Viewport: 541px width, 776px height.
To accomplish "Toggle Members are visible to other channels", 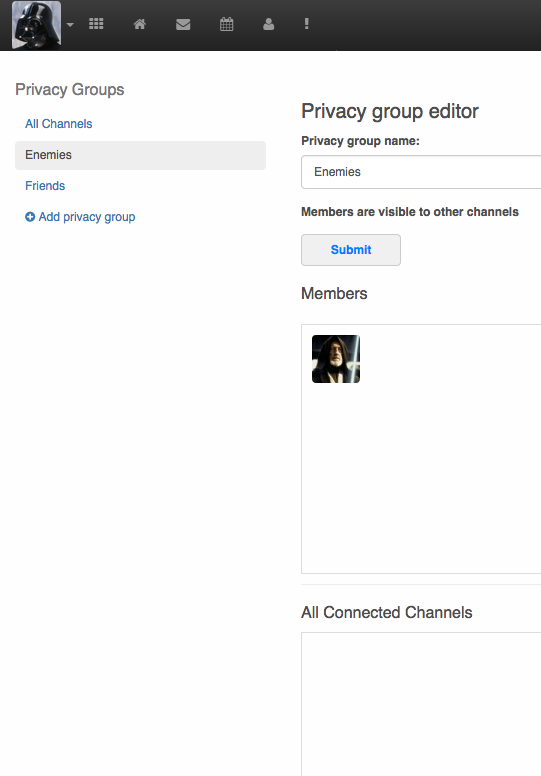I will tap(410, 212).
